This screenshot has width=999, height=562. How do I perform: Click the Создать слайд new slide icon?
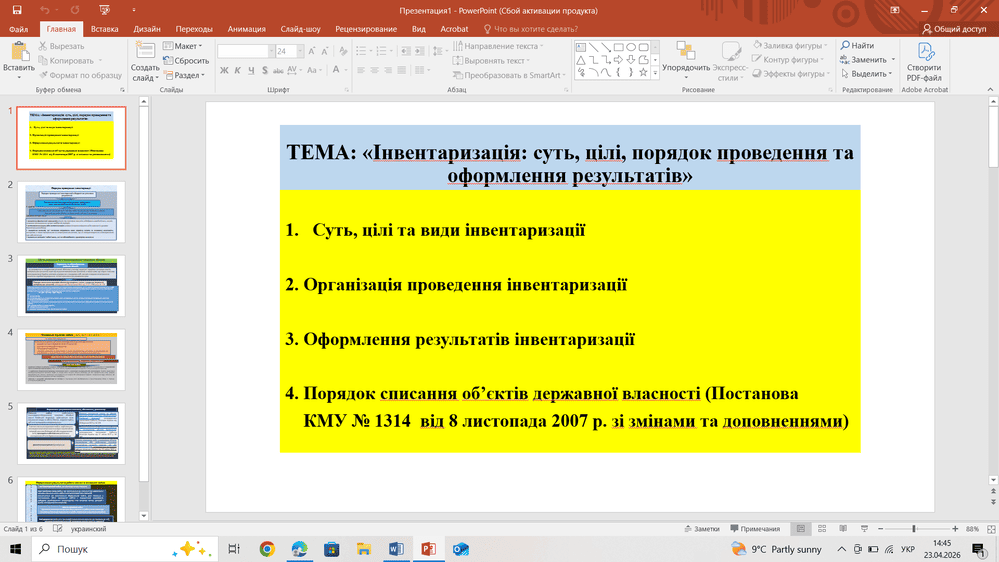pos(145,54)
